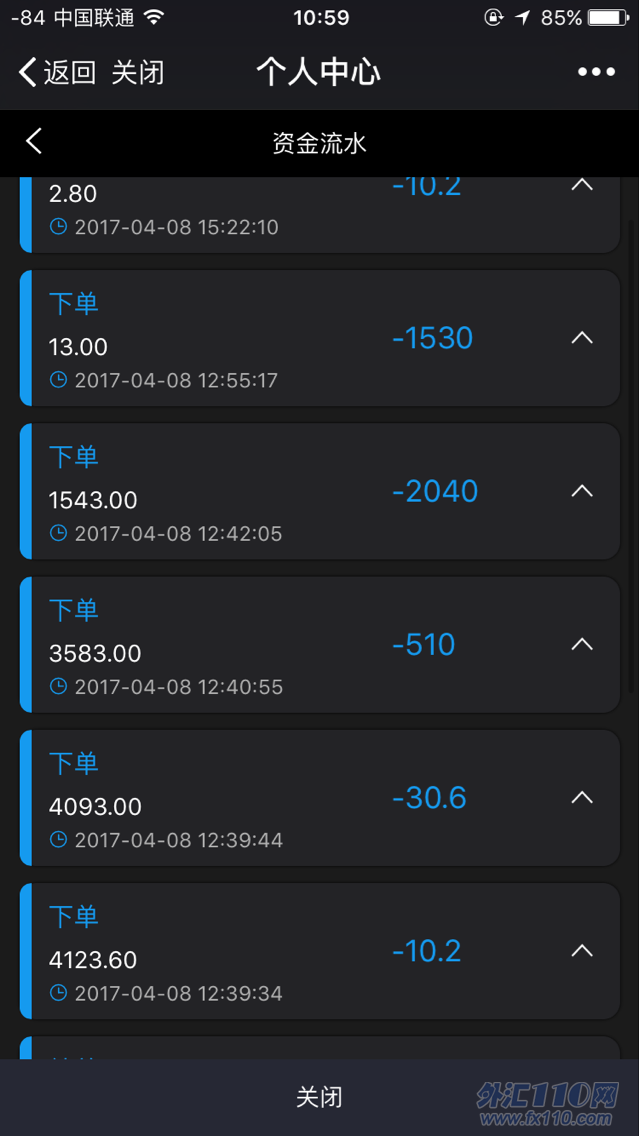Collapse the -510 transaction entry
This screenshot has height=1136, width=639.
(582, 644)
